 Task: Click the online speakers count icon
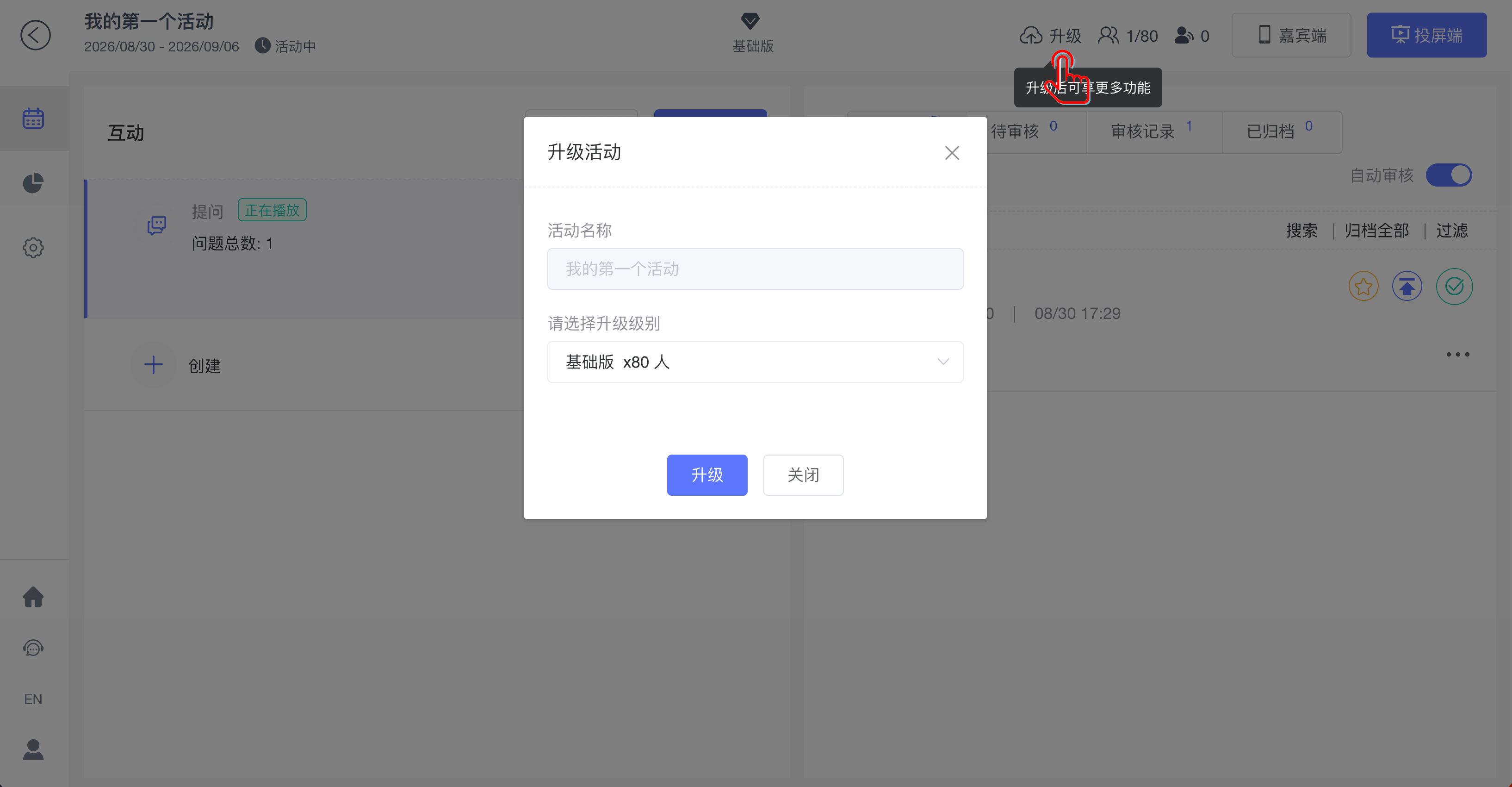point(1184,35)
